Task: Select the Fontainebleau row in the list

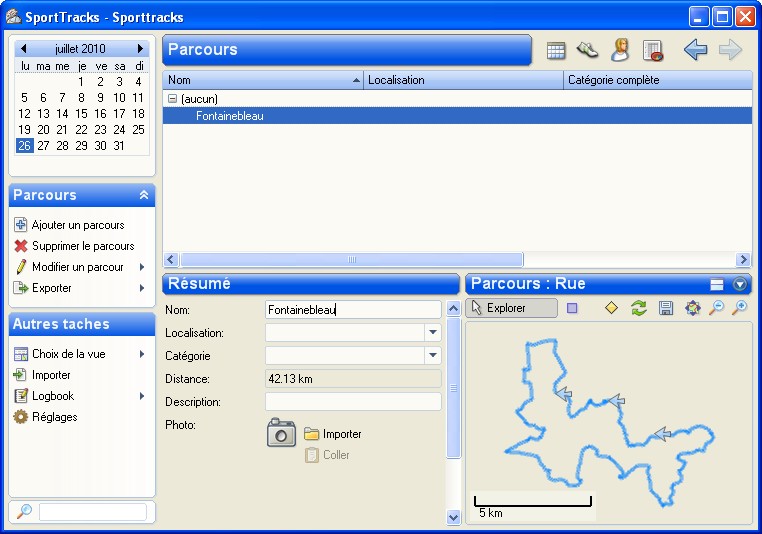Action: coord(457,116)
